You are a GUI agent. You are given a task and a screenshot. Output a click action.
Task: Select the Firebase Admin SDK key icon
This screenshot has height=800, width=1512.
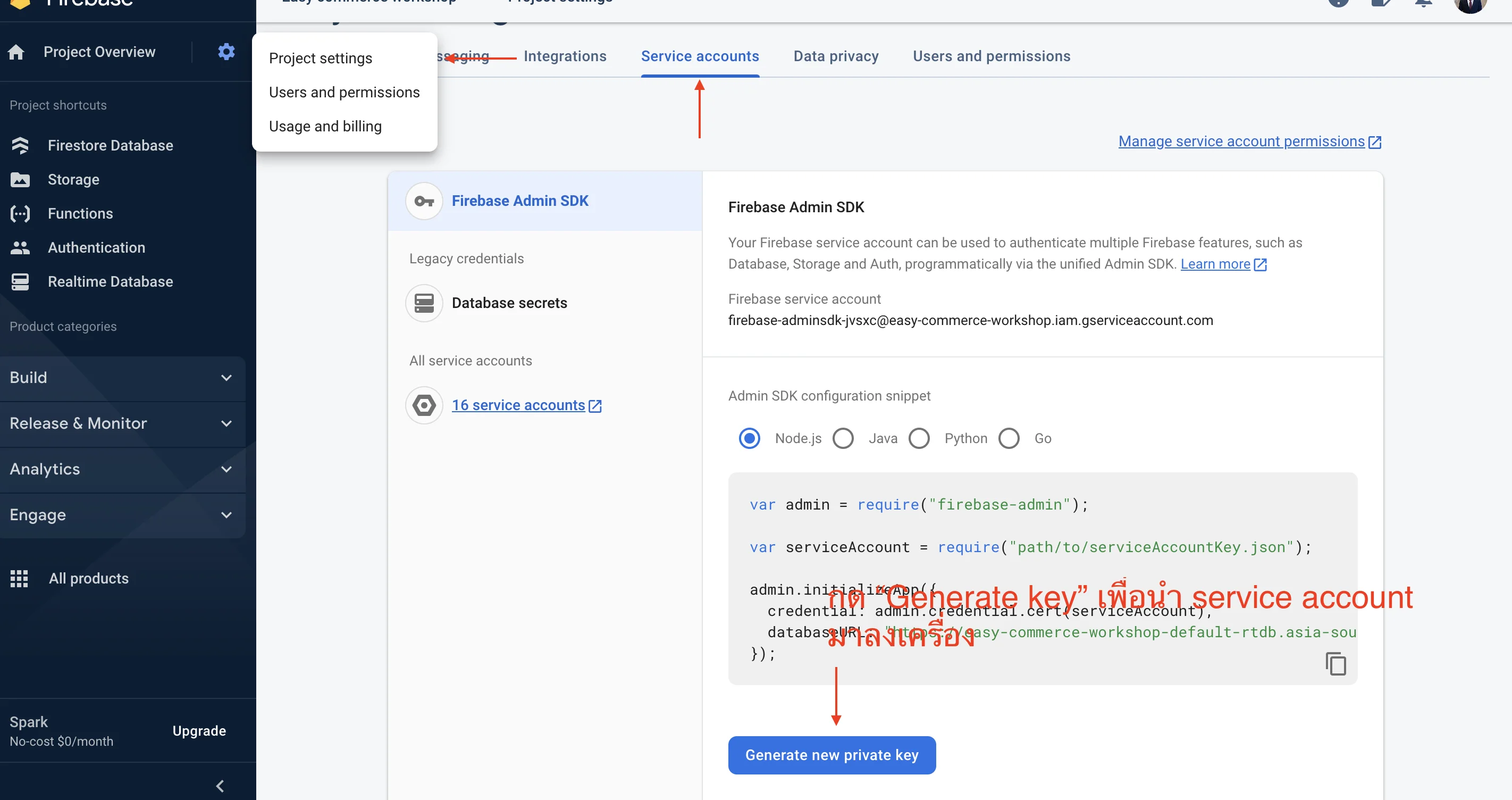(424, 201)
